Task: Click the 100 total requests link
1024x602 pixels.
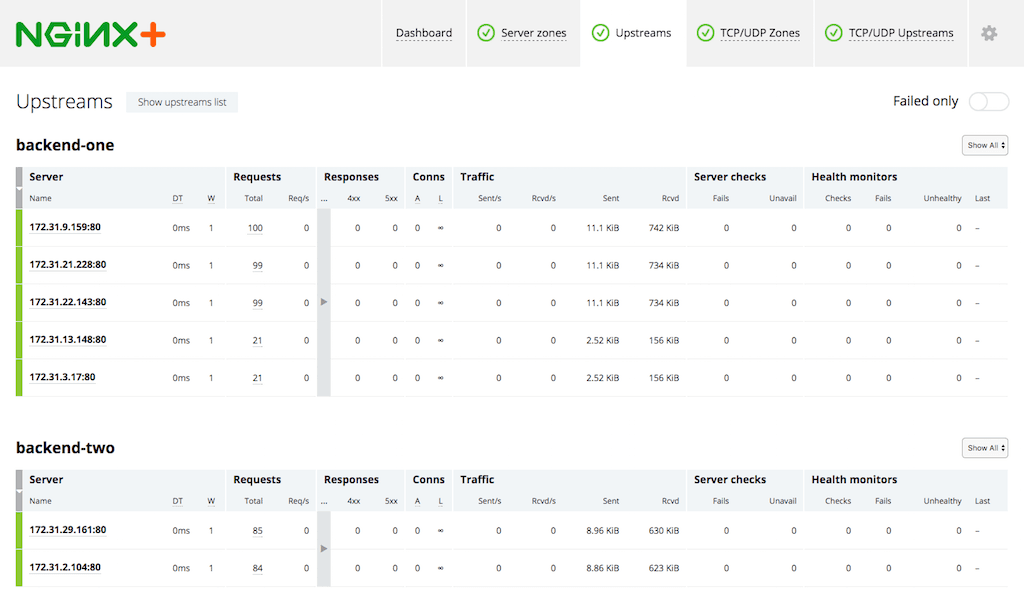Action: pyautogui.click(x=255, y=227)
